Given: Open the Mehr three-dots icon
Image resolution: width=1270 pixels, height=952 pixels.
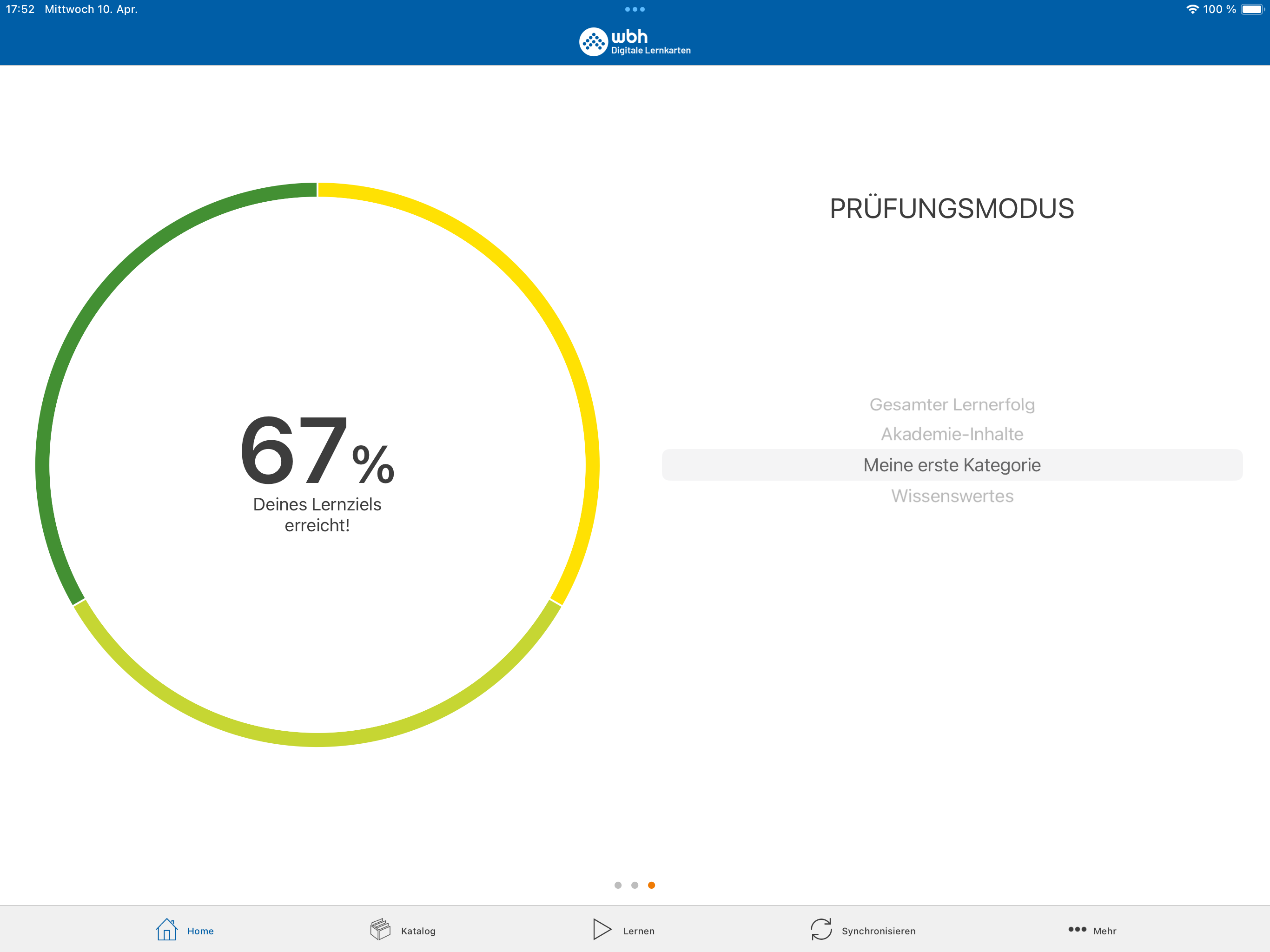Looking at the screenshot, I should pos(1077,929).
